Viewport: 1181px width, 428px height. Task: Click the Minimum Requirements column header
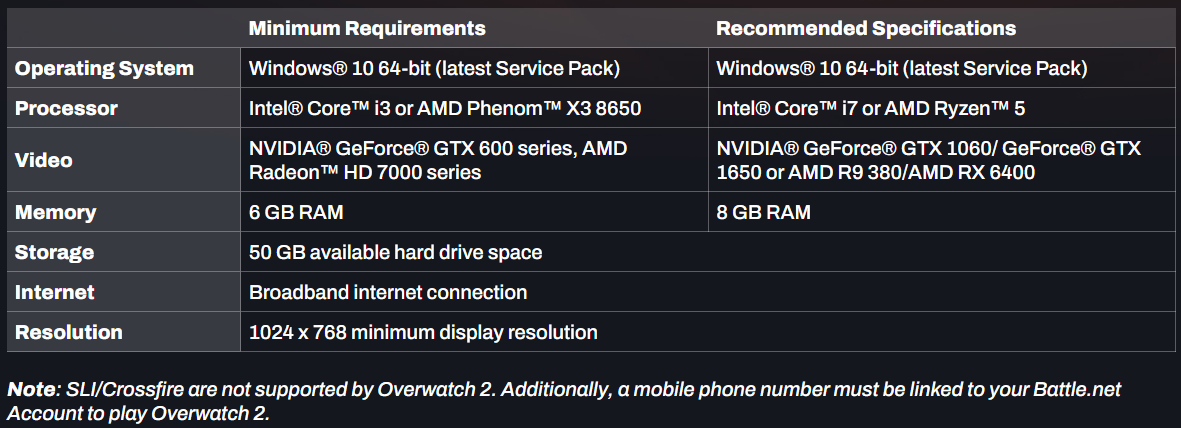(367, 29)
